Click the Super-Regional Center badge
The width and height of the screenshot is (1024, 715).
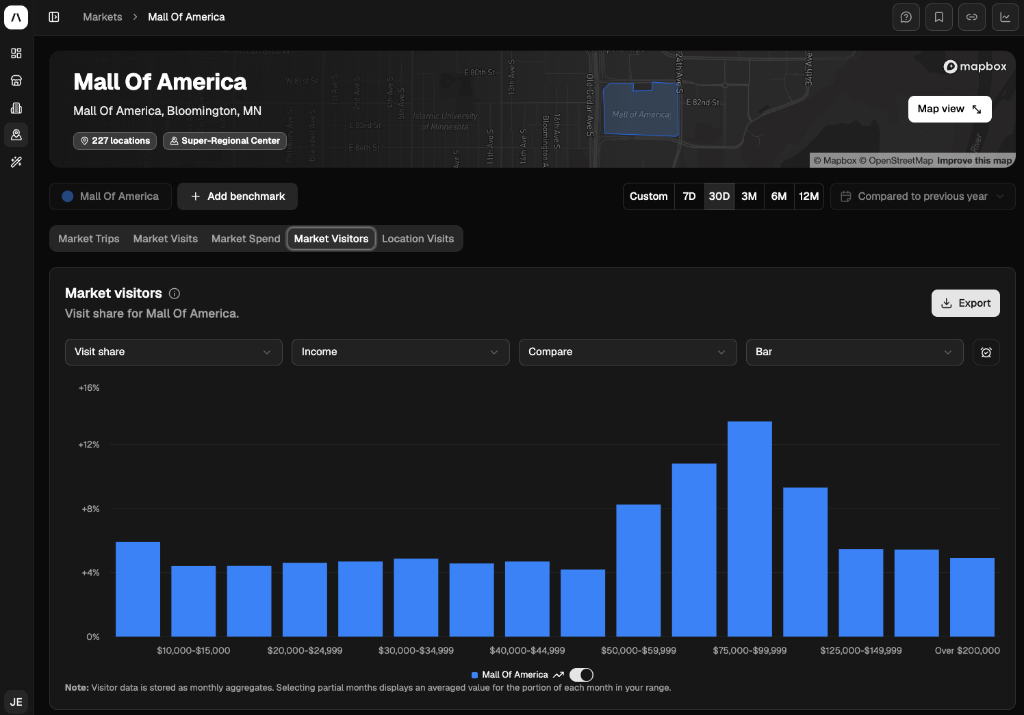pyautogui.click(x=225, y=141)
